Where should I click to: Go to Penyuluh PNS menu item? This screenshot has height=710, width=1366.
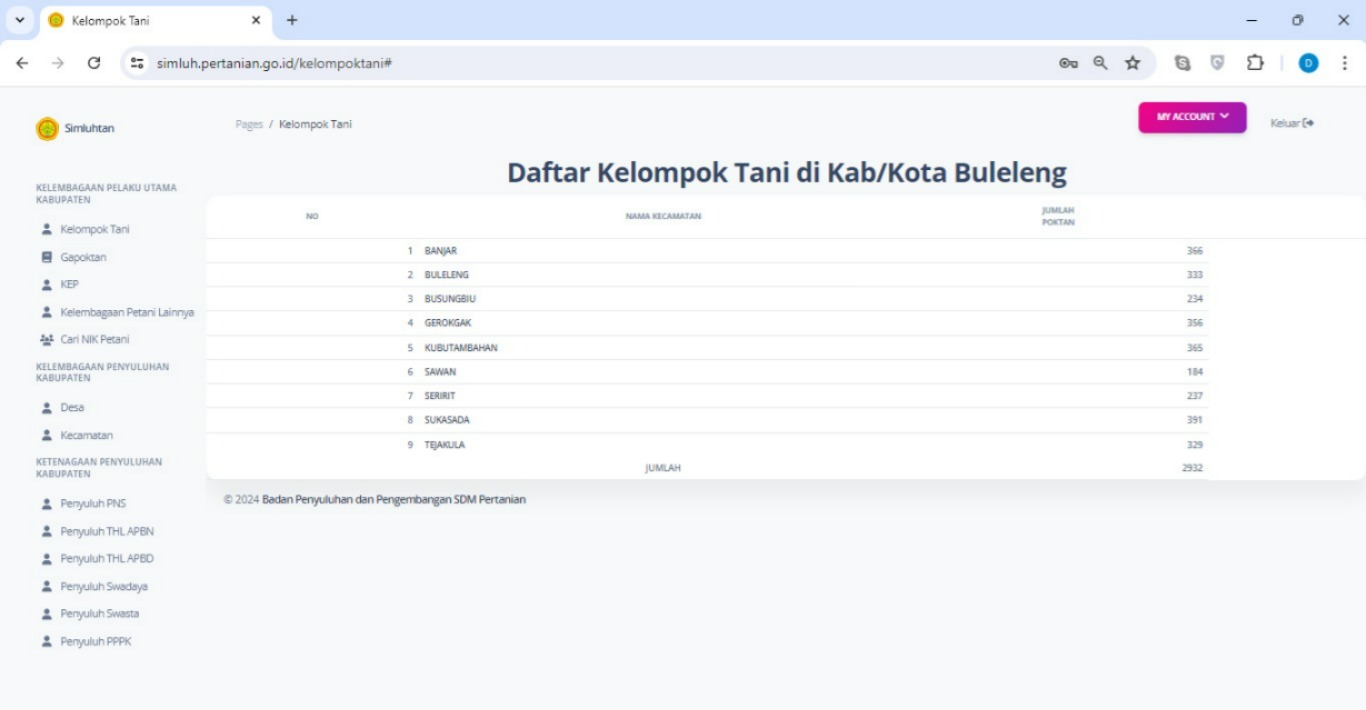point(92,503)
